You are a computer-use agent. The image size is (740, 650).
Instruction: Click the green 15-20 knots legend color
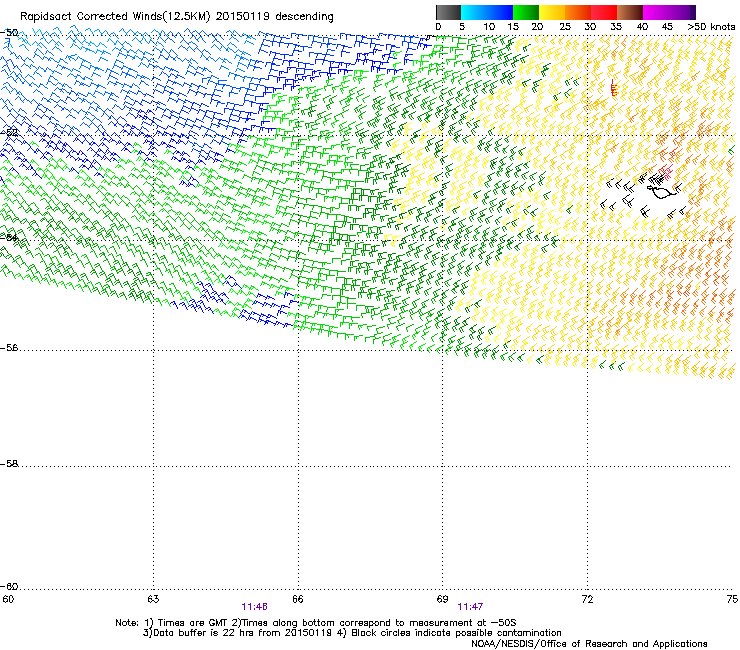tap(526, 12)
